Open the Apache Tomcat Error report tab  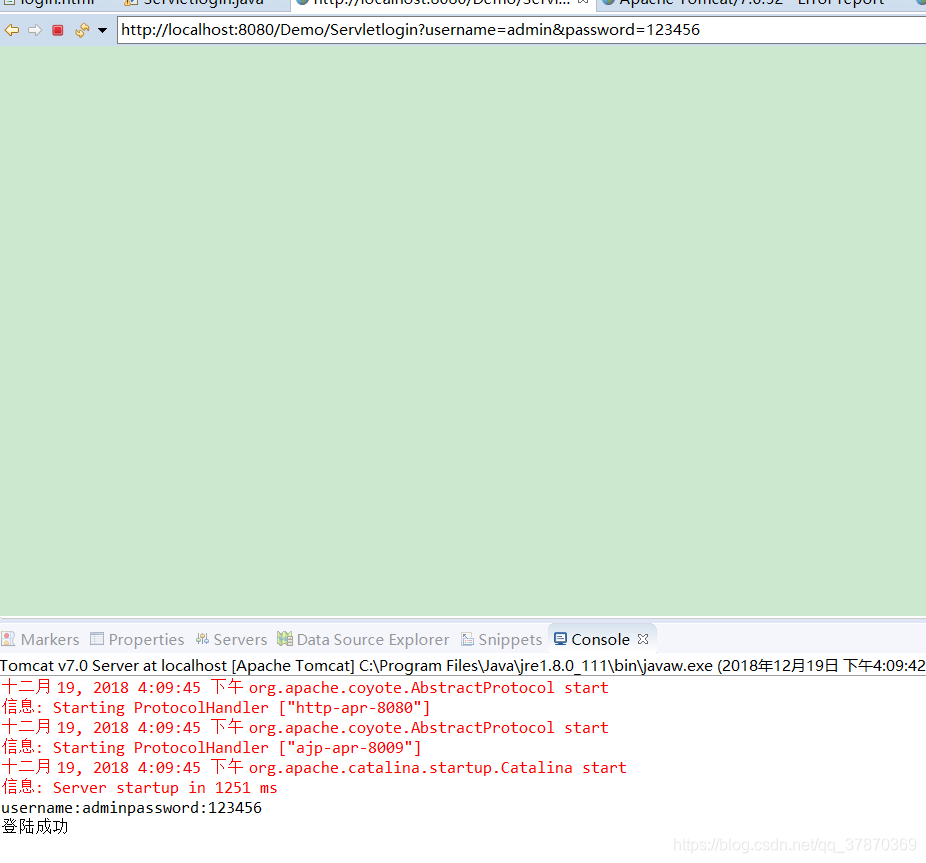(x=744, y=3)
